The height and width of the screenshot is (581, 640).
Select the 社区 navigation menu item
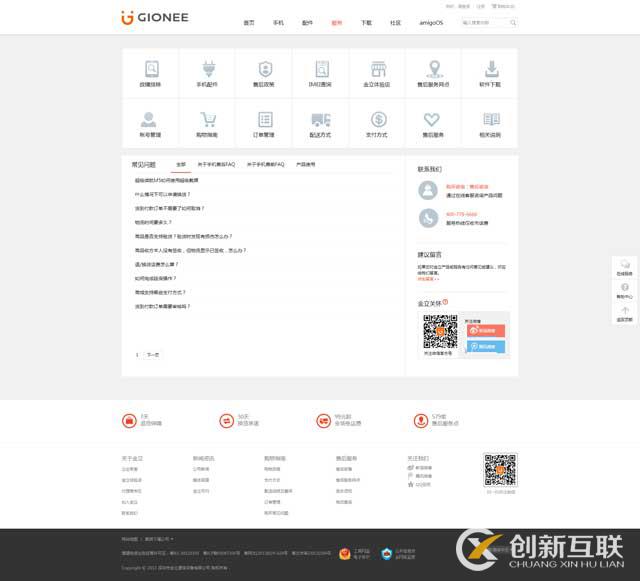396,22
